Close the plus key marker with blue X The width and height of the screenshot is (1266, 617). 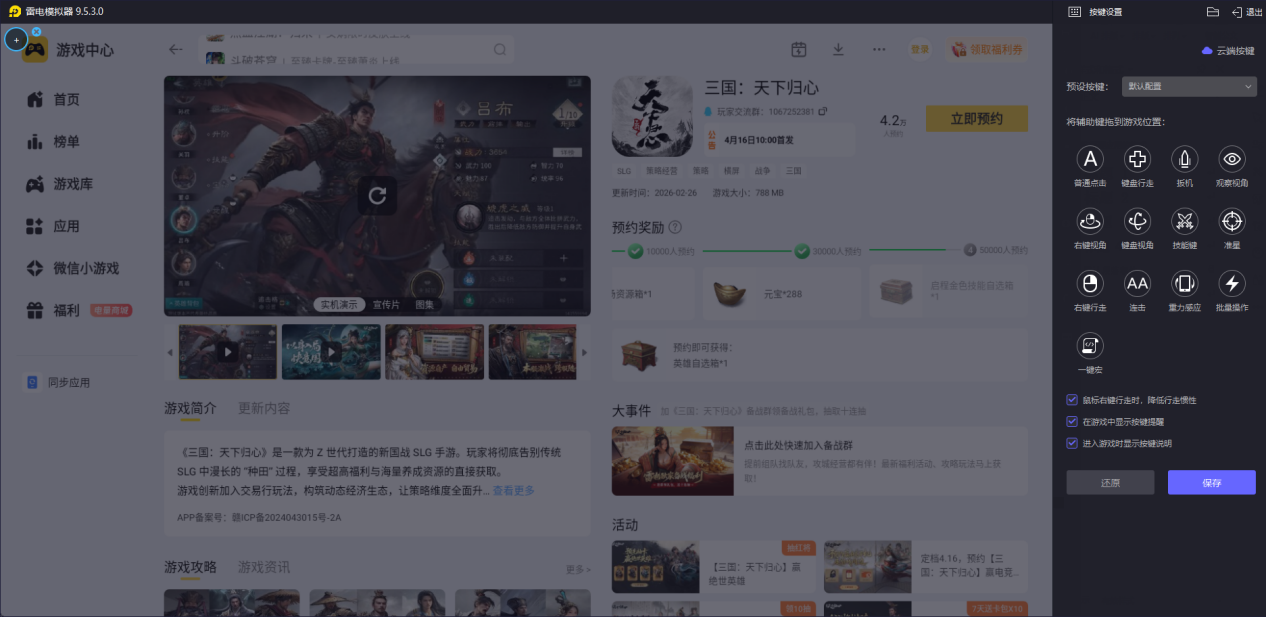click(36, 32)
